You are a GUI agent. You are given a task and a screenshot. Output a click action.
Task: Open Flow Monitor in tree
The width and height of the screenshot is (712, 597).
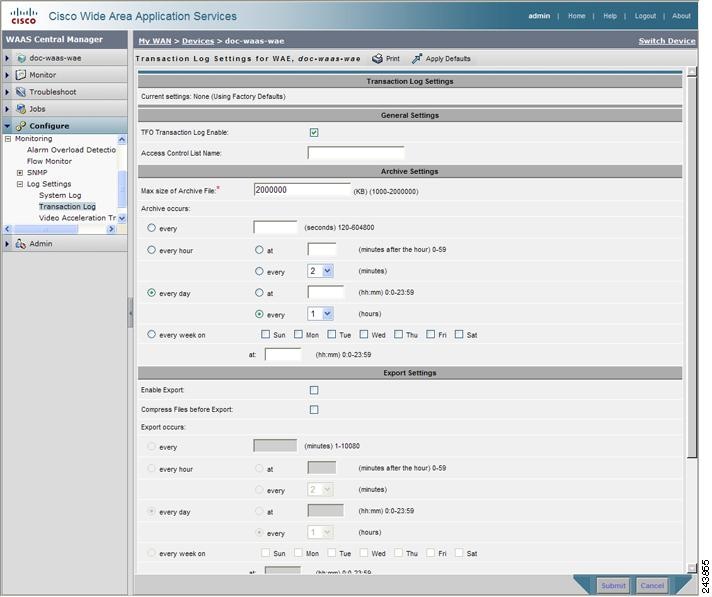click(49, 161)
